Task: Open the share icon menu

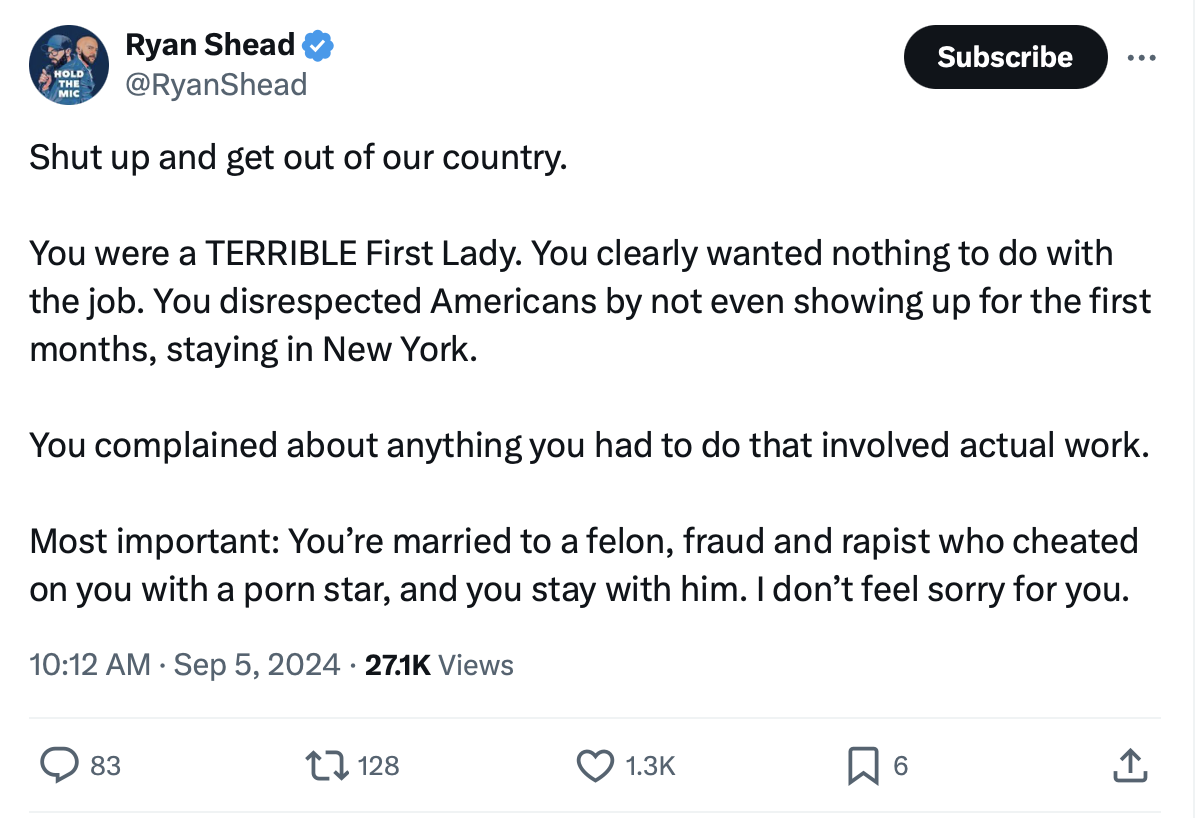Action: [x=1127, y=765]
